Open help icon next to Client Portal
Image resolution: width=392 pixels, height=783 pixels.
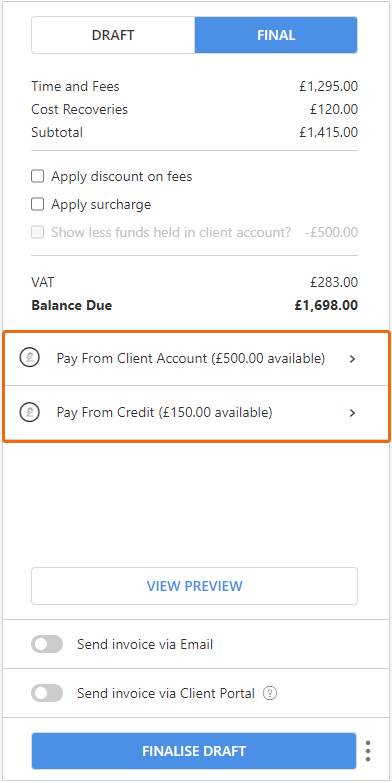click(x=270, y=693)
